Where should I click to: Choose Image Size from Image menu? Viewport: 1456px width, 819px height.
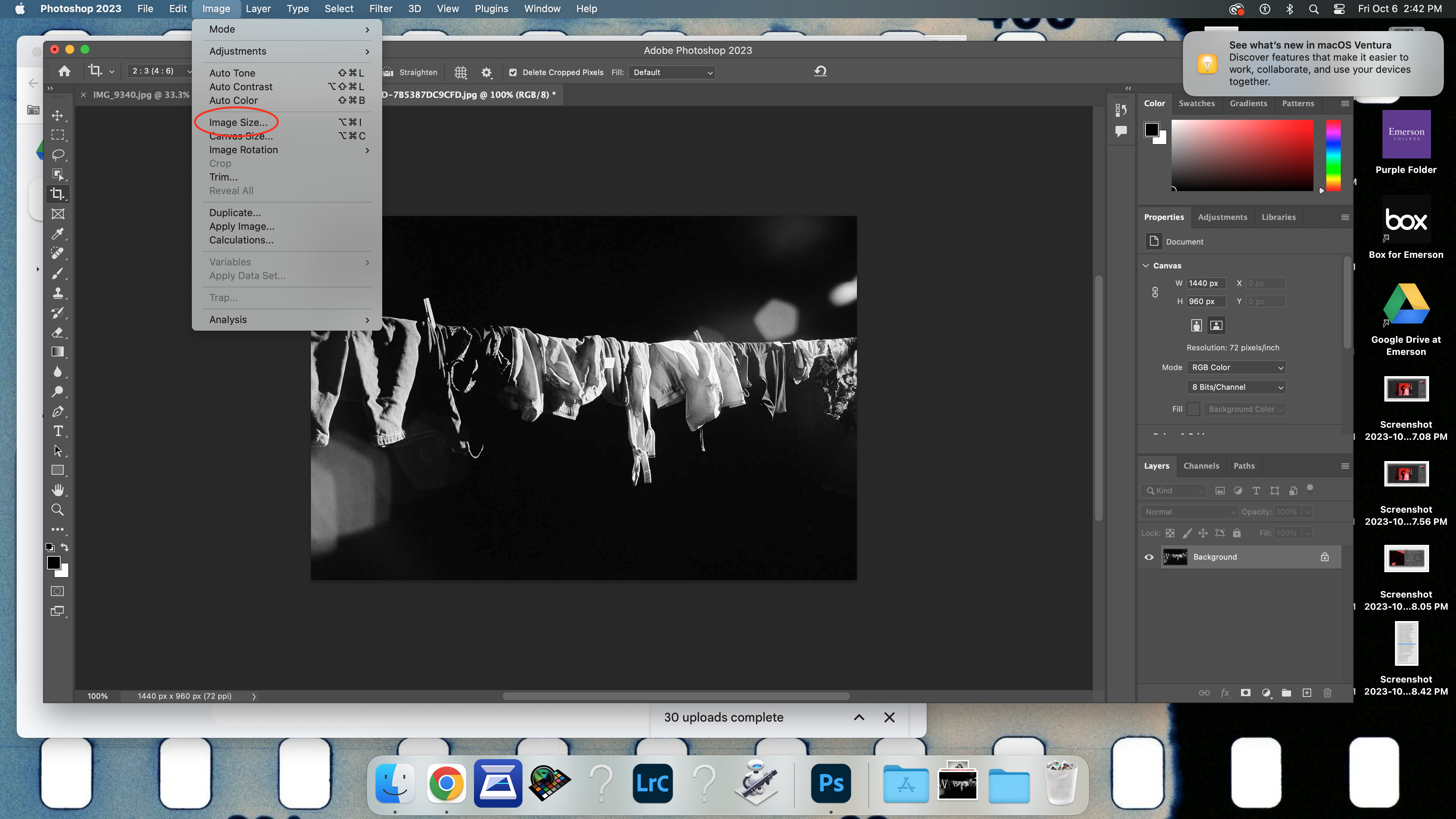click(287, 122)
